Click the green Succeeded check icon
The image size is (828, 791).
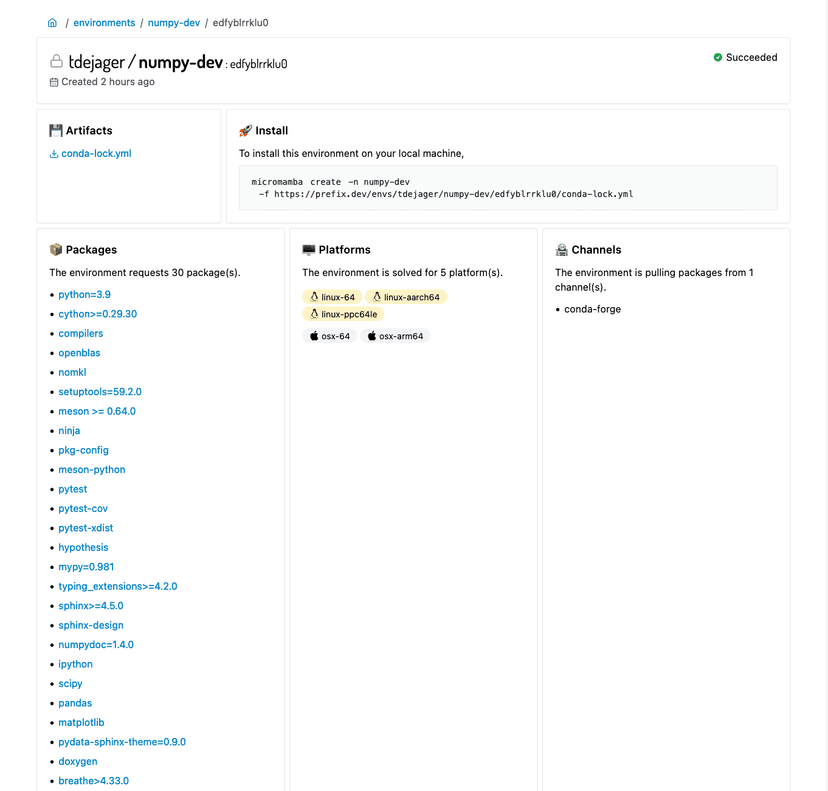click(718, 58)
